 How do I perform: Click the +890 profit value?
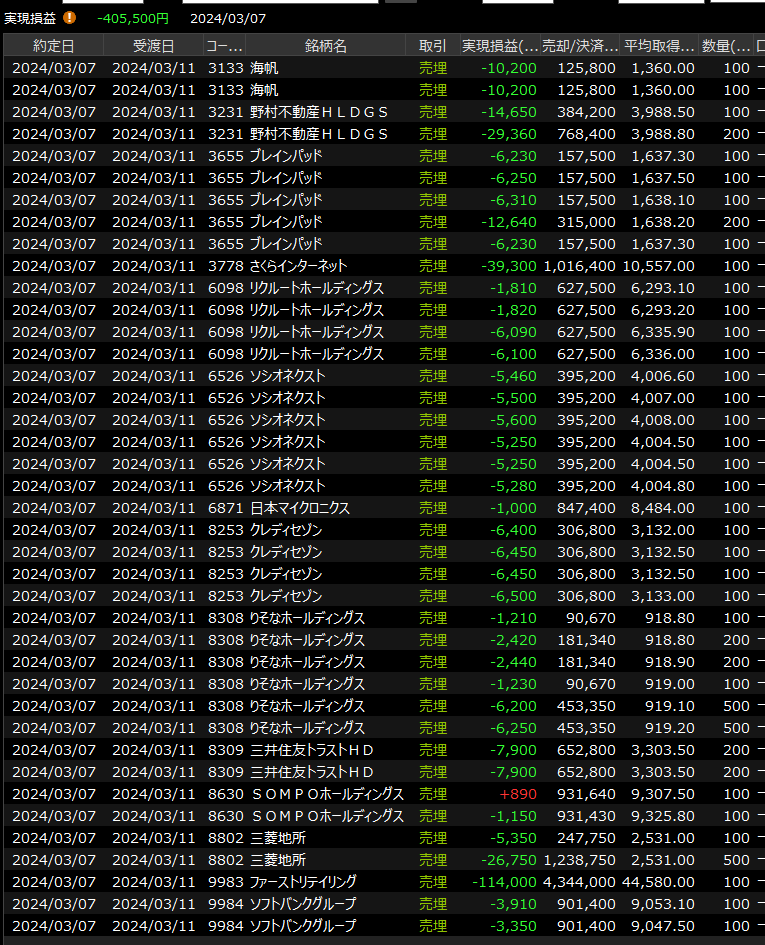pos(519,794)
